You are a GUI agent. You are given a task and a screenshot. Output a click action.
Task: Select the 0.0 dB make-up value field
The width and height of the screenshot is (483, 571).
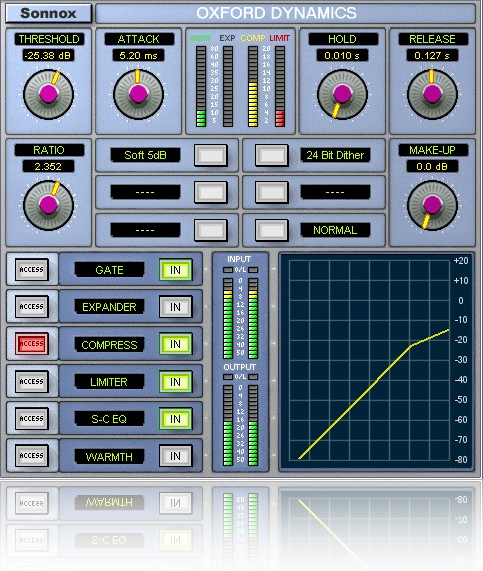[432, 167]
